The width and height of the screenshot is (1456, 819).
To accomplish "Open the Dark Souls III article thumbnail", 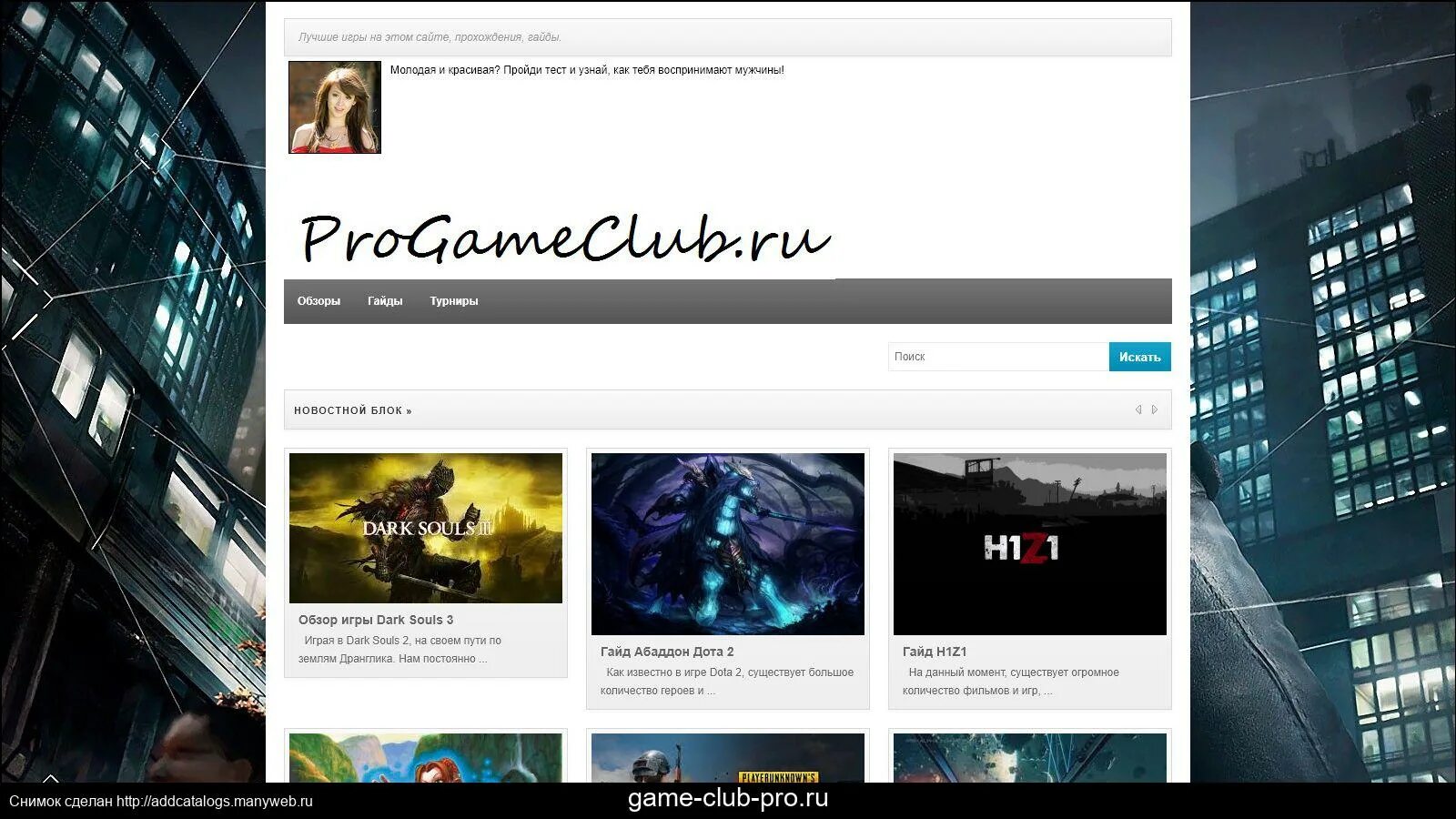I will (426, 528).
